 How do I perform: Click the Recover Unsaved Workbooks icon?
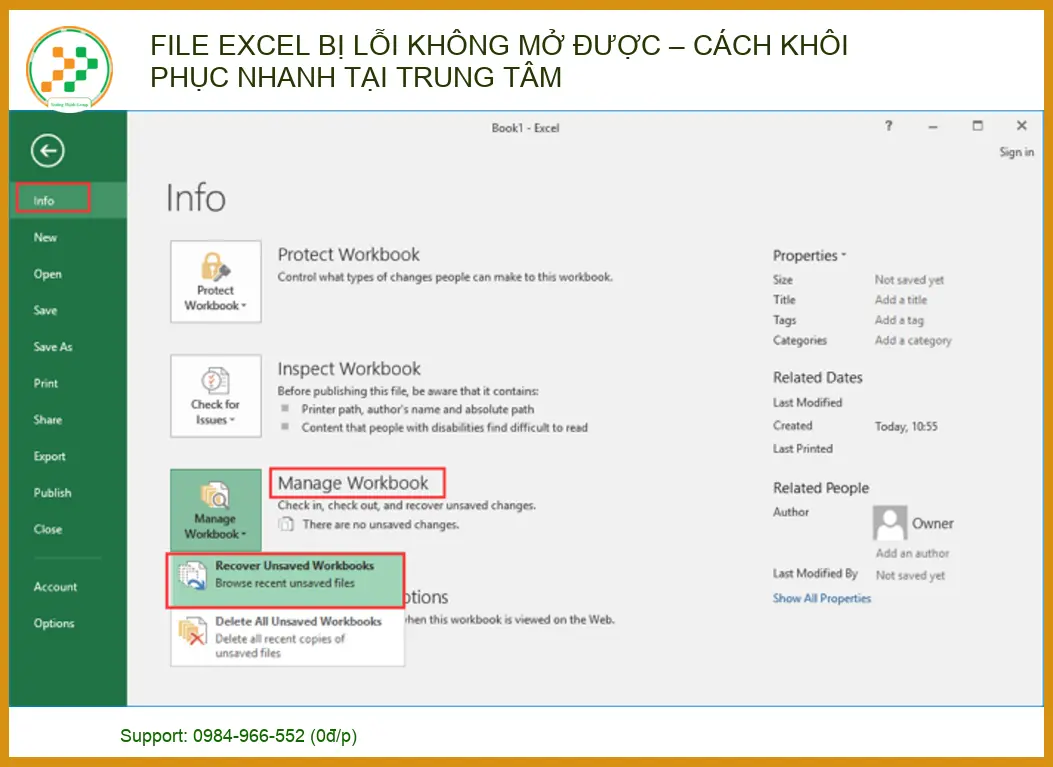[191, 575]
